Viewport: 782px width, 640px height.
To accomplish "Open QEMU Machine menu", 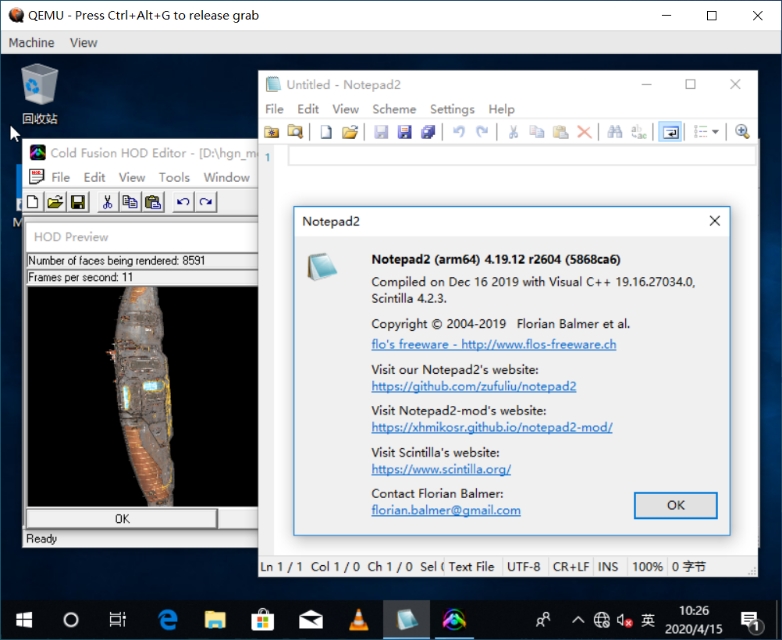I will tap(31, 43).
